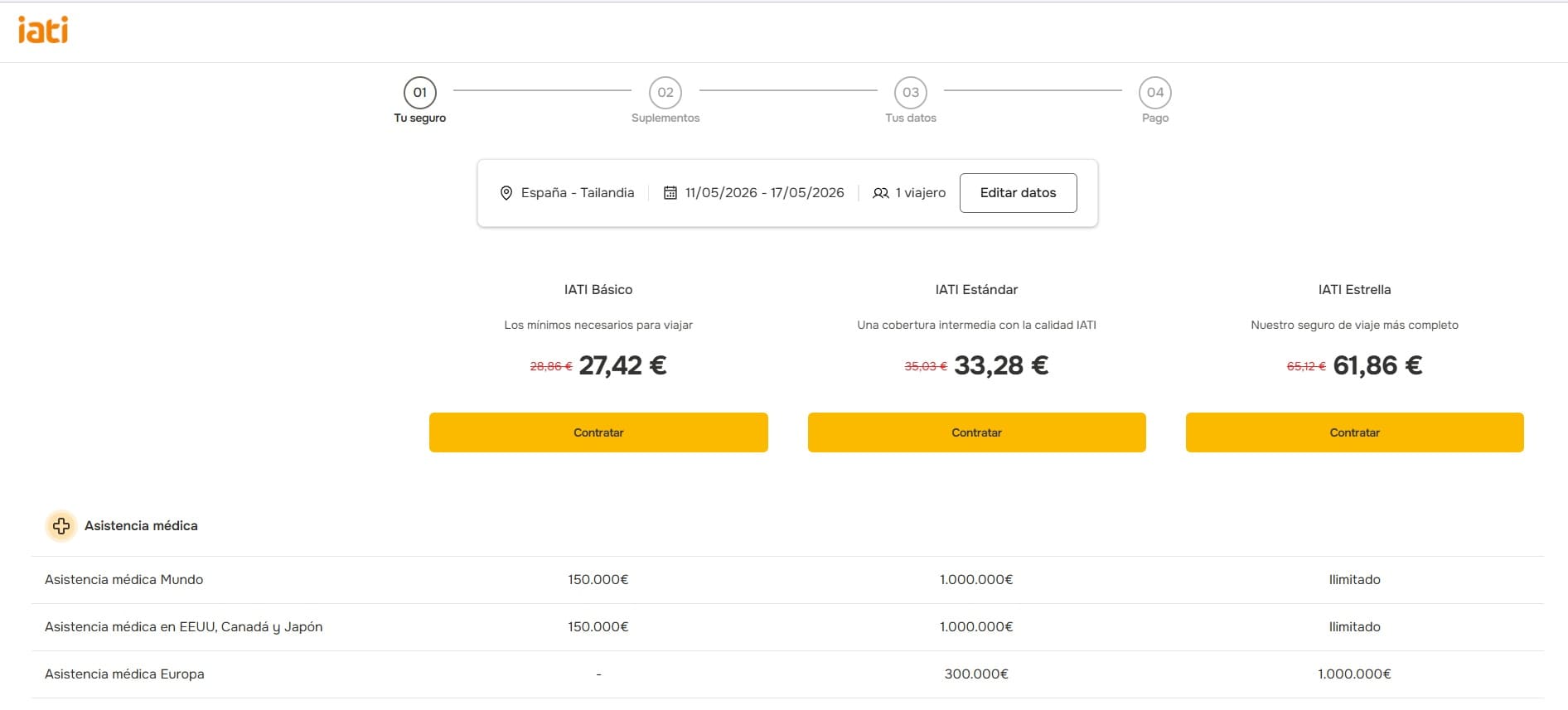Click the Asistencia médica section heading

click(141, 526)
